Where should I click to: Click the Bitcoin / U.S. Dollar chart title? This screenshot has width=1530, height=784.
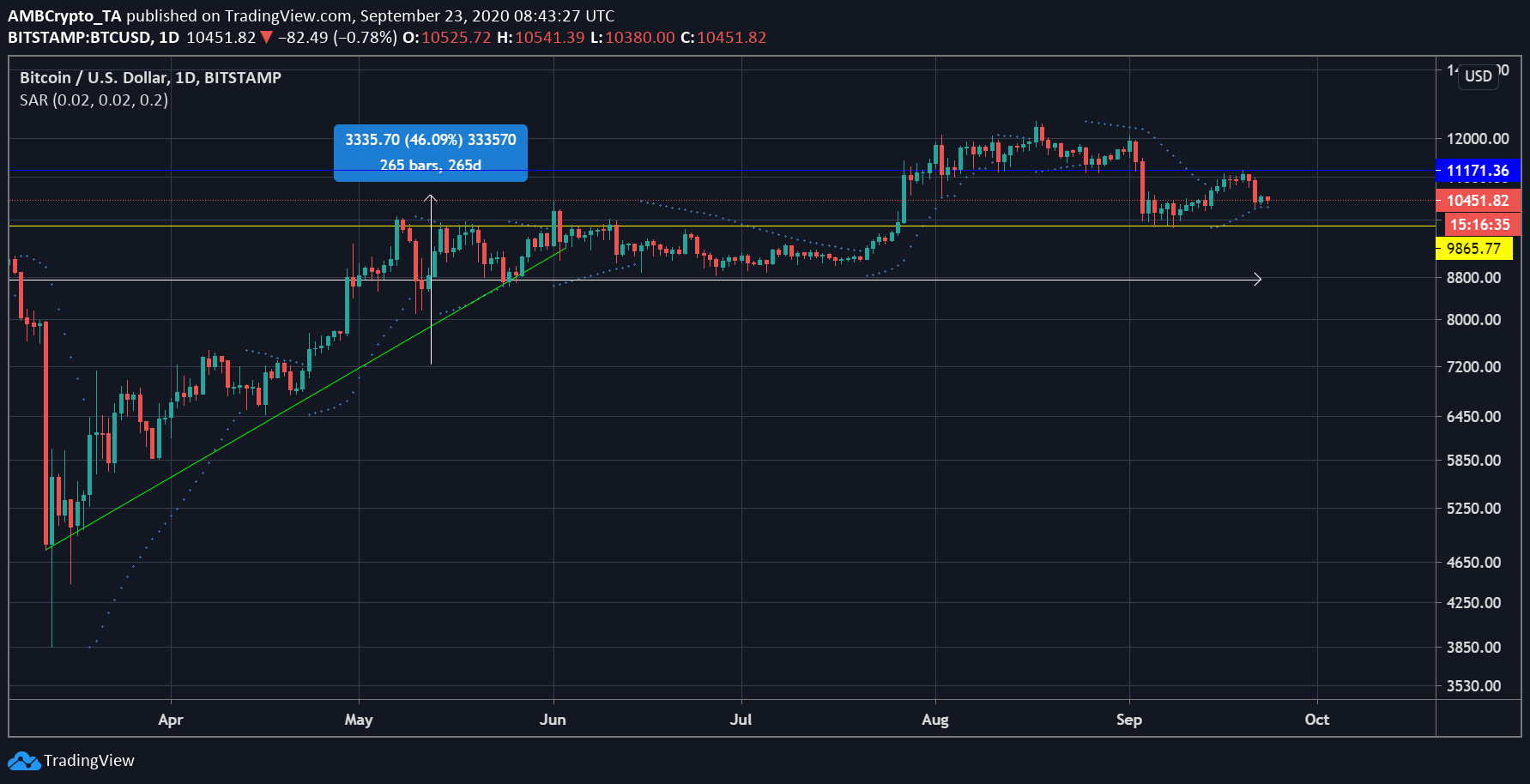[x=150, y=78]
